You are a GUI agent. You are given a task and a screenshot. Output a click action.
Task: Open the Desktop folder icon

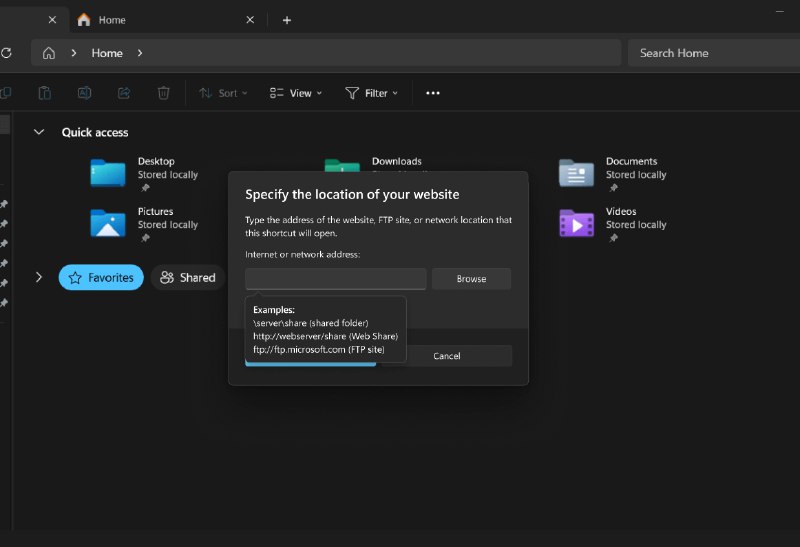pyautogui.click(x=108, y=173)
